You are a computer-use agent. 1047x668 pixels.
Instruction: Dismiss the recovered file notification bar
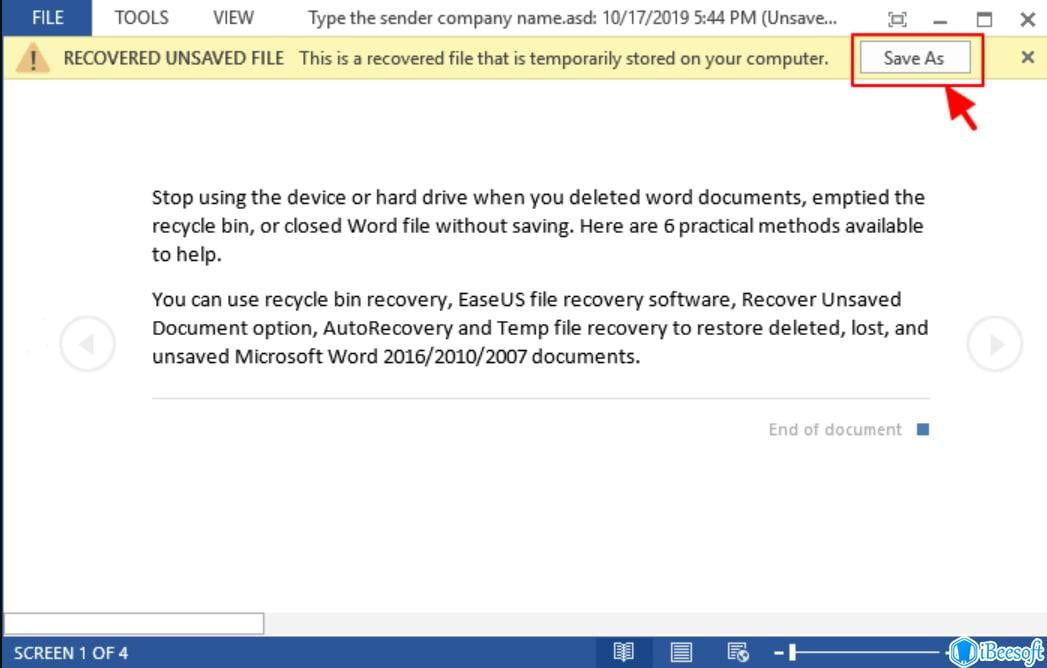click(1027, 57)
